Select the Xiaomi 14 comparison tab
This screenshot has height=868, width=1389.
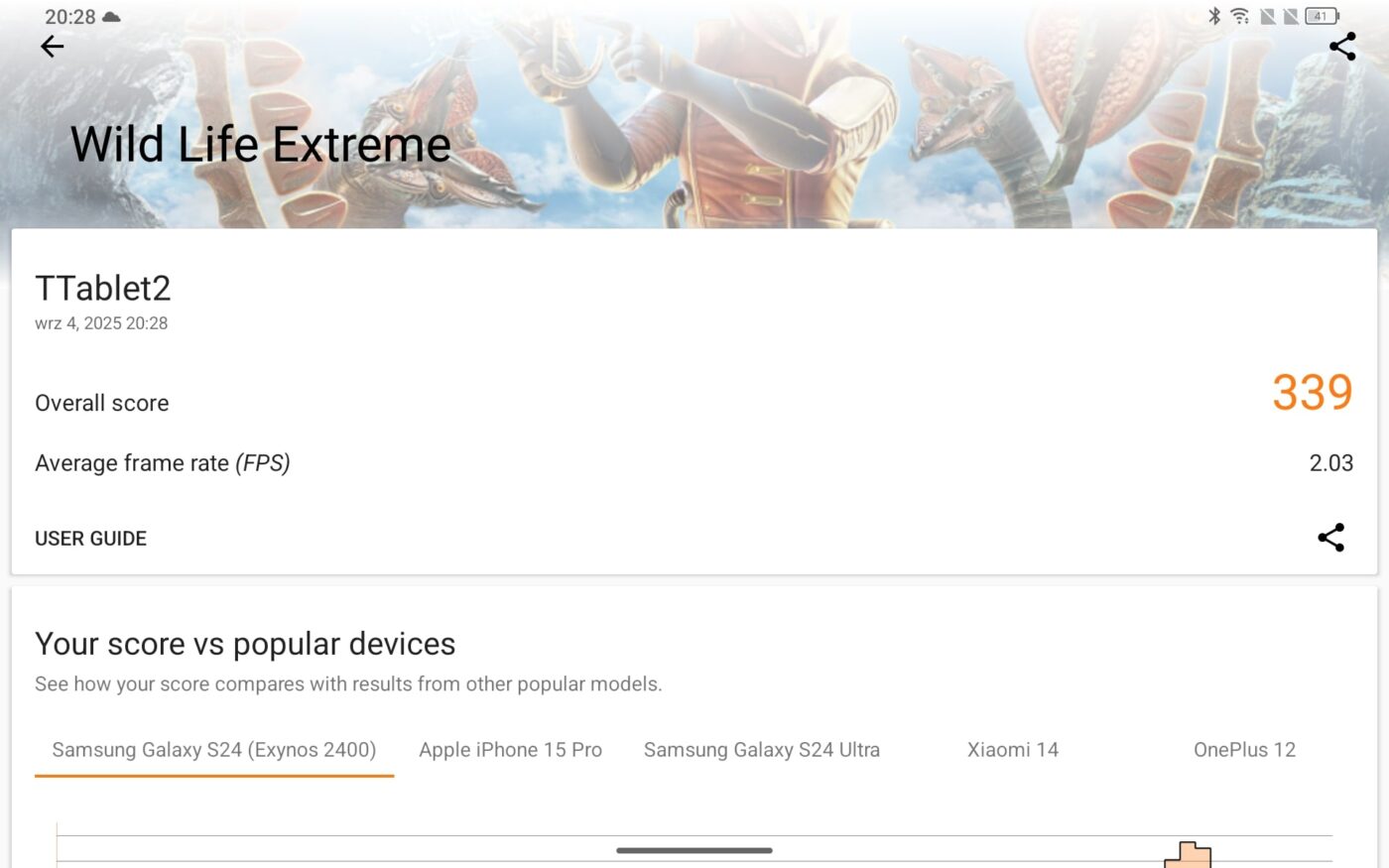(x=1013, y=751)
